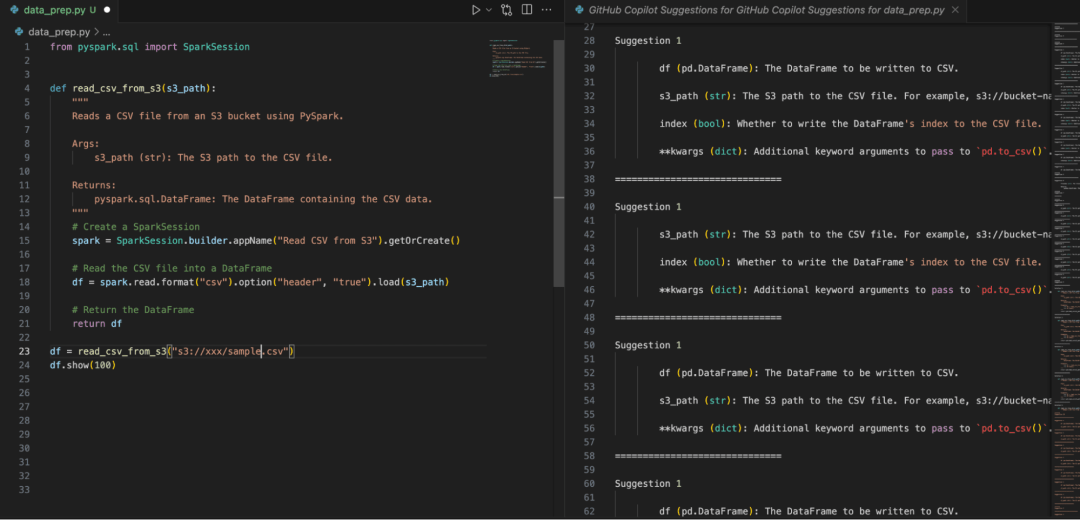Screen dimensions: 1080x520
Task: Click the 'Args:' docstring line
Action: tap(85, 143)
